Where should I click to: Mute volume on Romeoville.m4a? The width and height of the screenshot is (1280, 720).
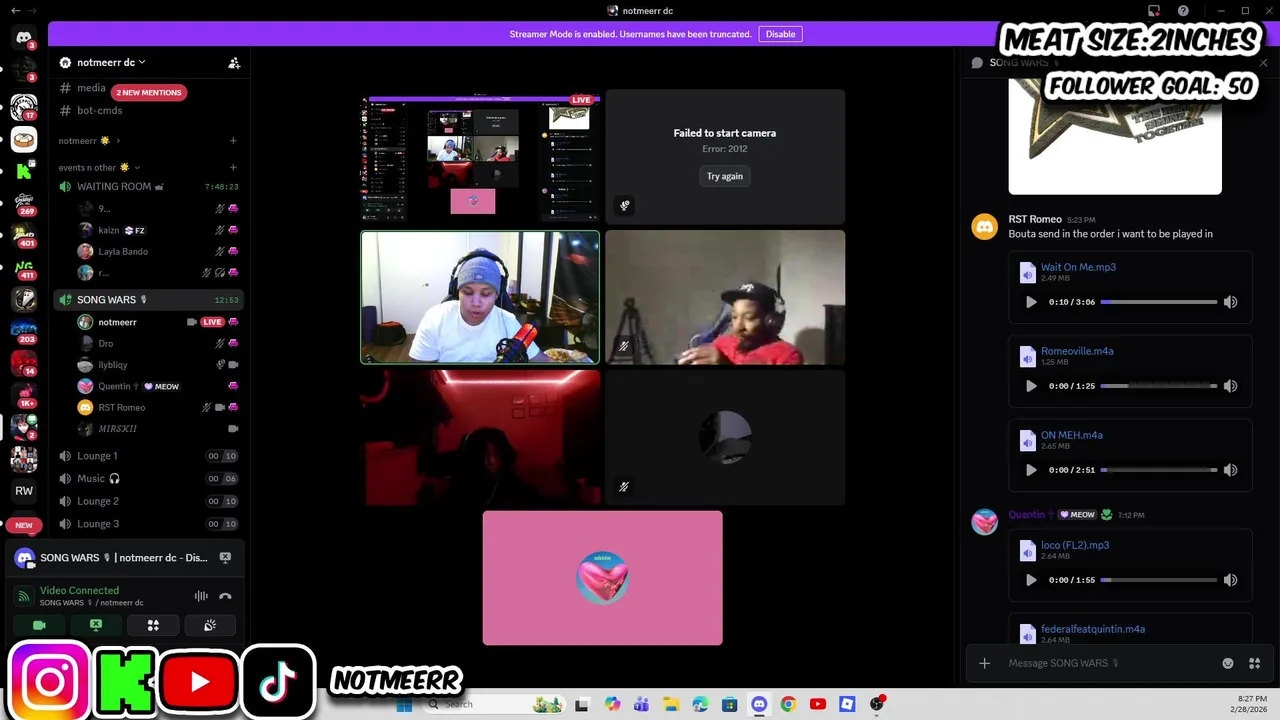click(1231, 386)
